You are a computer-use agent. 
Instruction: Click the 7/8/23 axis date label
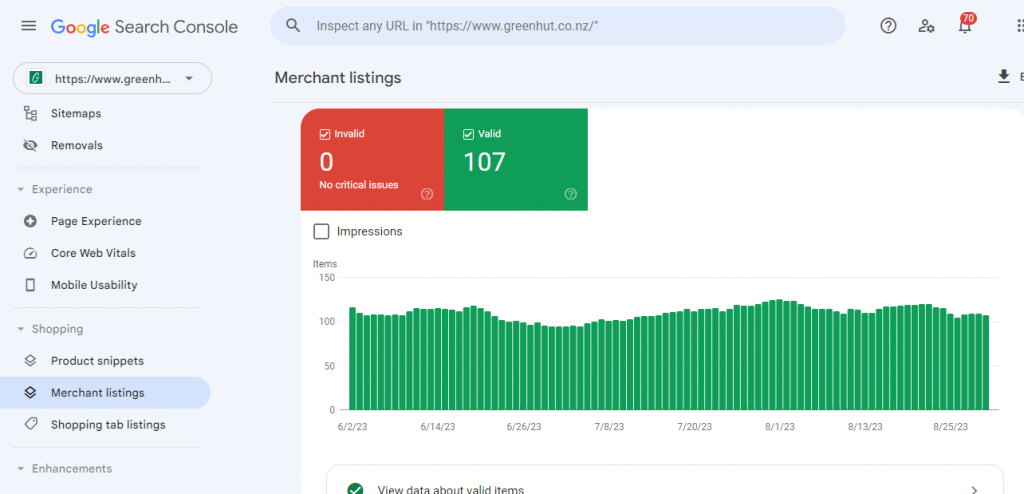pos(609,427)
